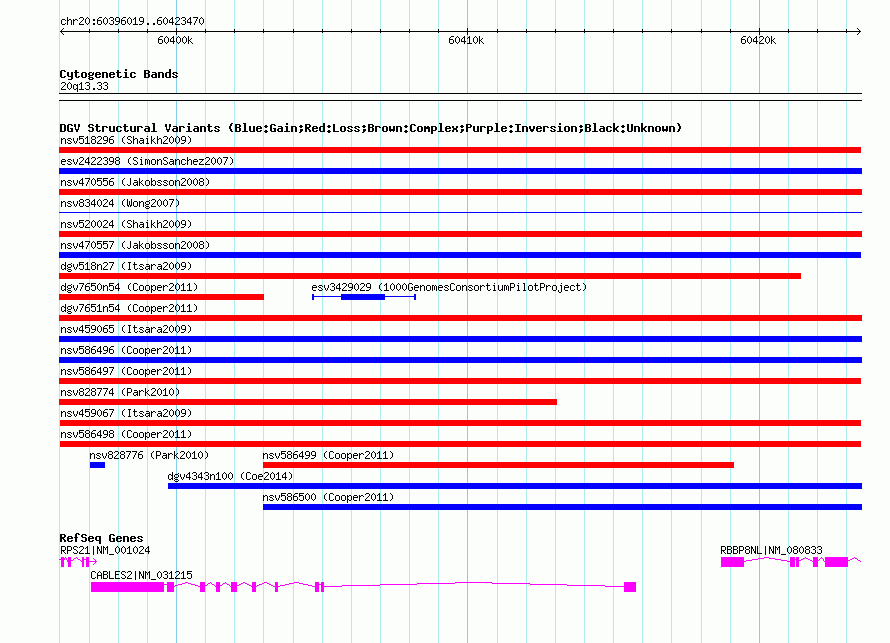Select the esv2422398 (SimonSanchez2007) blue gain bar

point(460,171)
